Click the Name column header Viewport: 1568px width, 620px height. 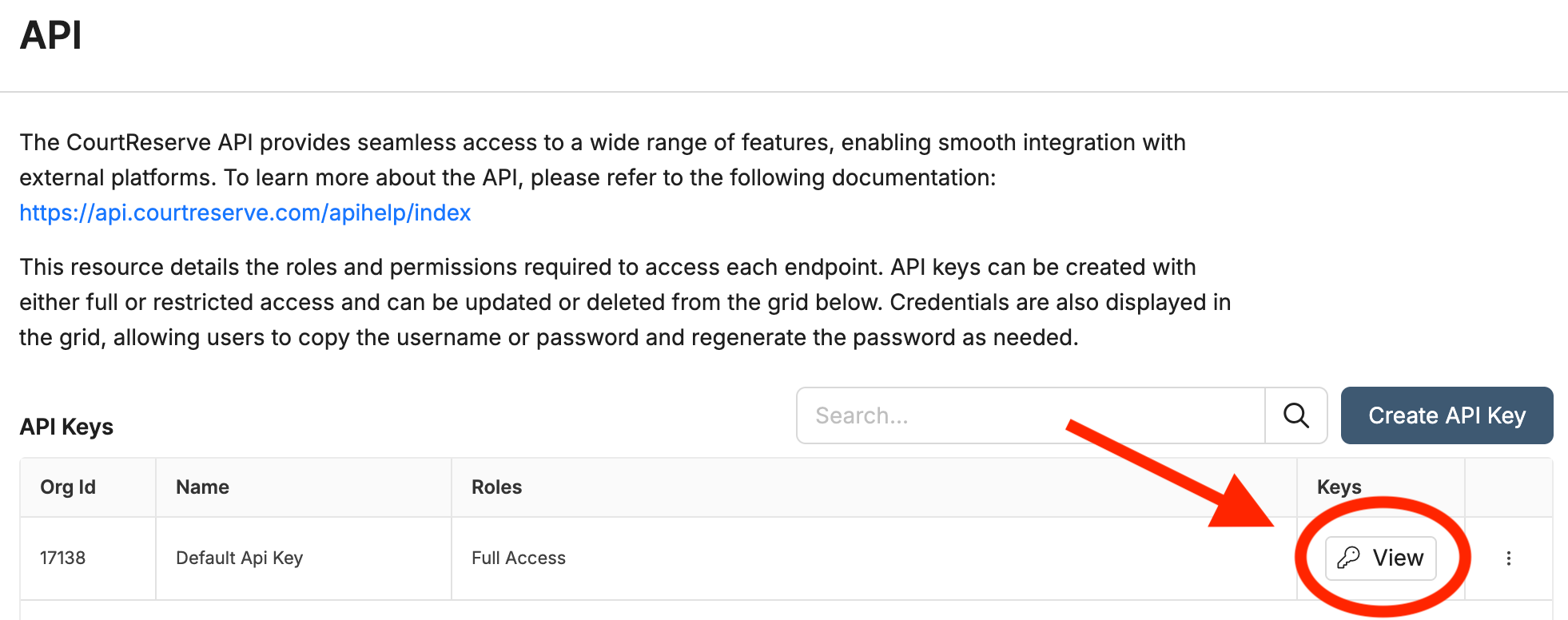pos(202,487)
